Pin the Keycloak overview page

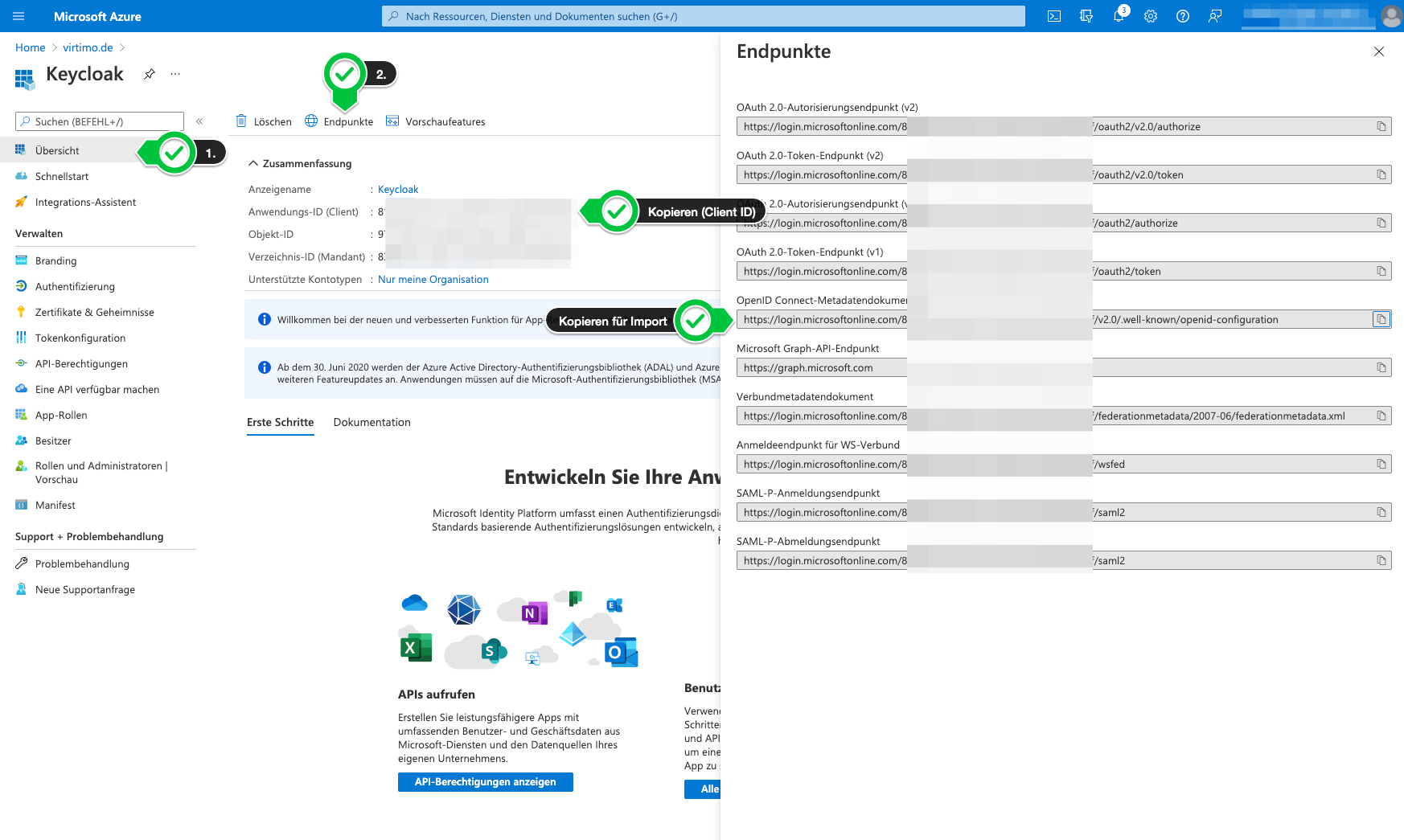[149, 74]
